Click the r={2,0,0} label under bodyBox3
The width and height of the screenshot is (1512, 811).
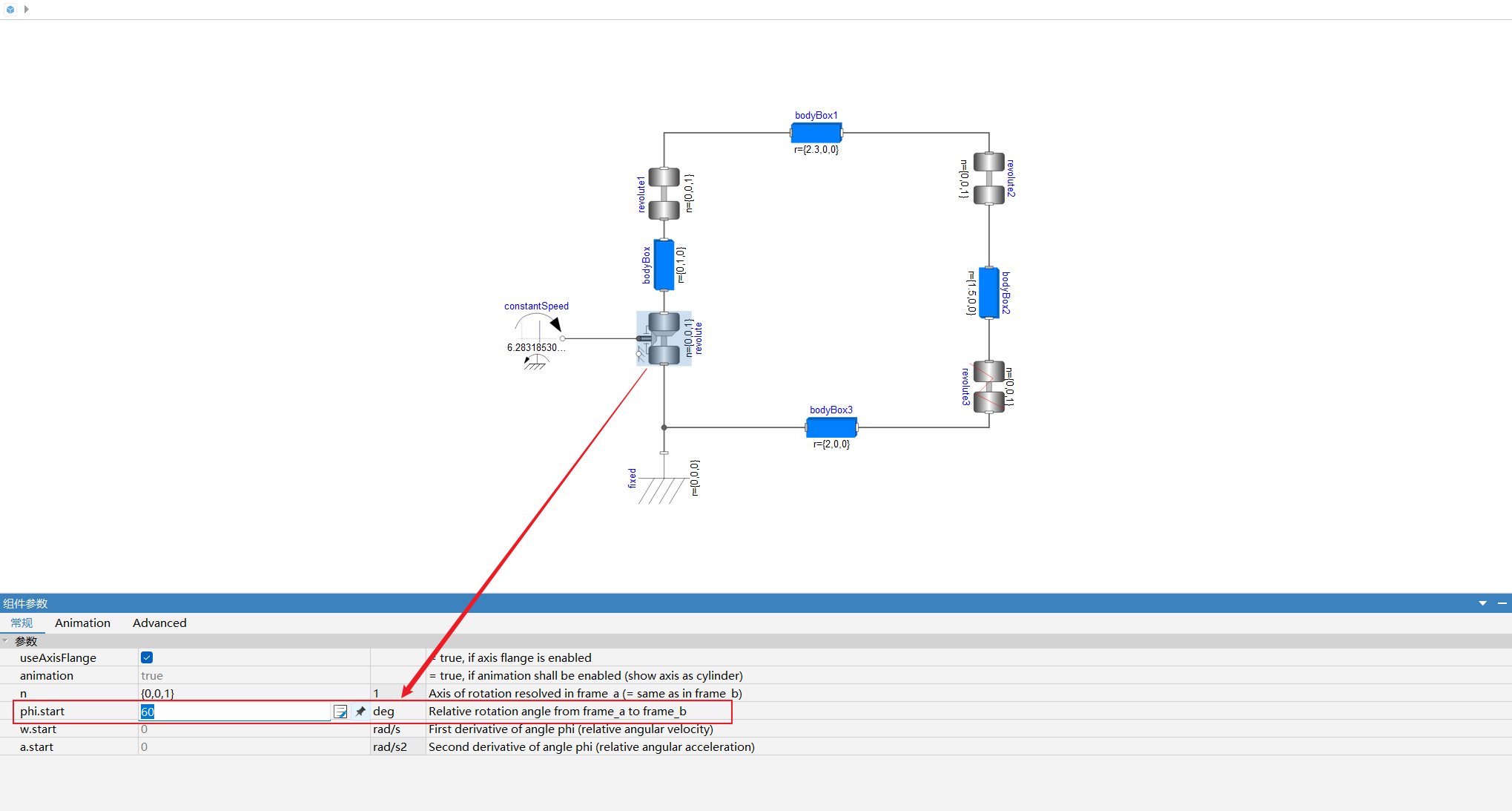(831, 444)
